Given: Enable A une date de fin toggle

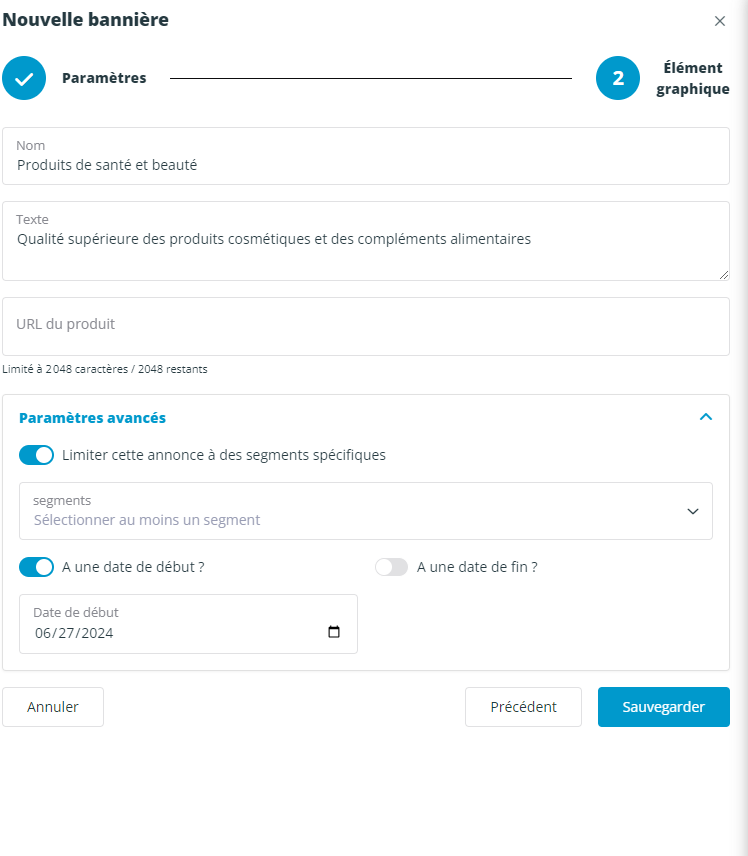Looking at the screenshot, I should (391, 567).
